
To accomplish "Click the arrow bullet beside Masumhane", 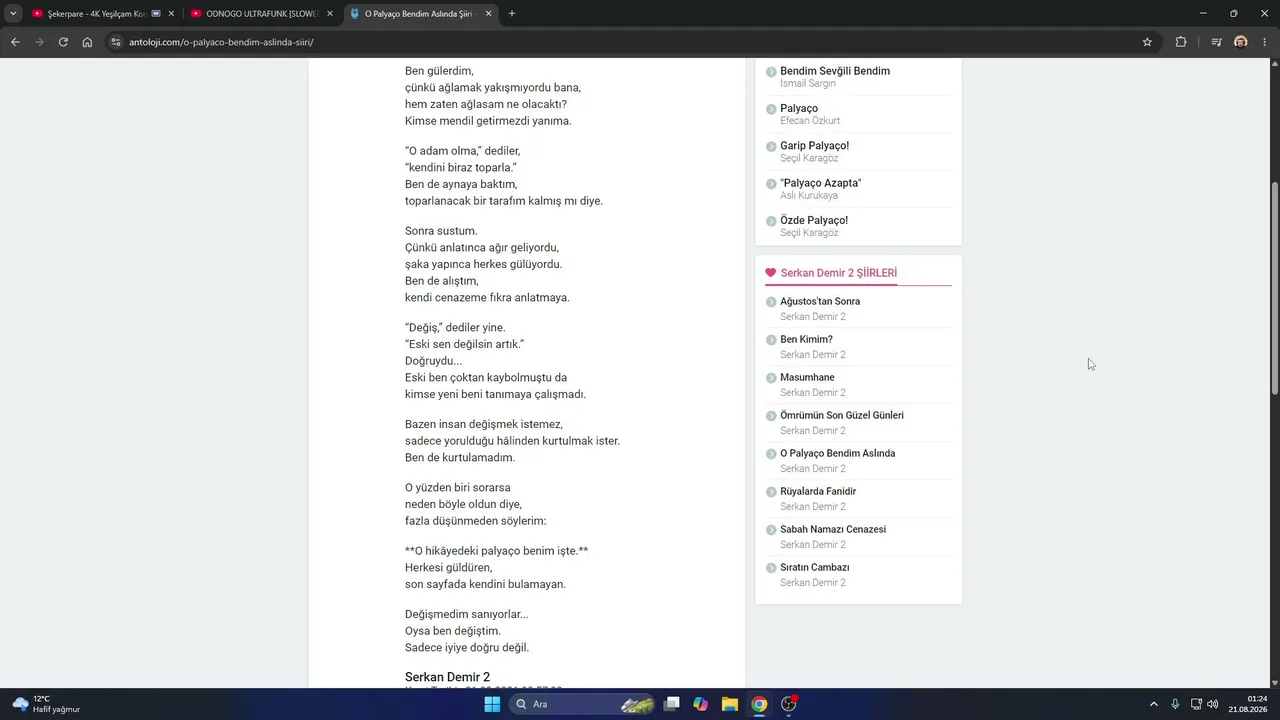I will [771, 378].
